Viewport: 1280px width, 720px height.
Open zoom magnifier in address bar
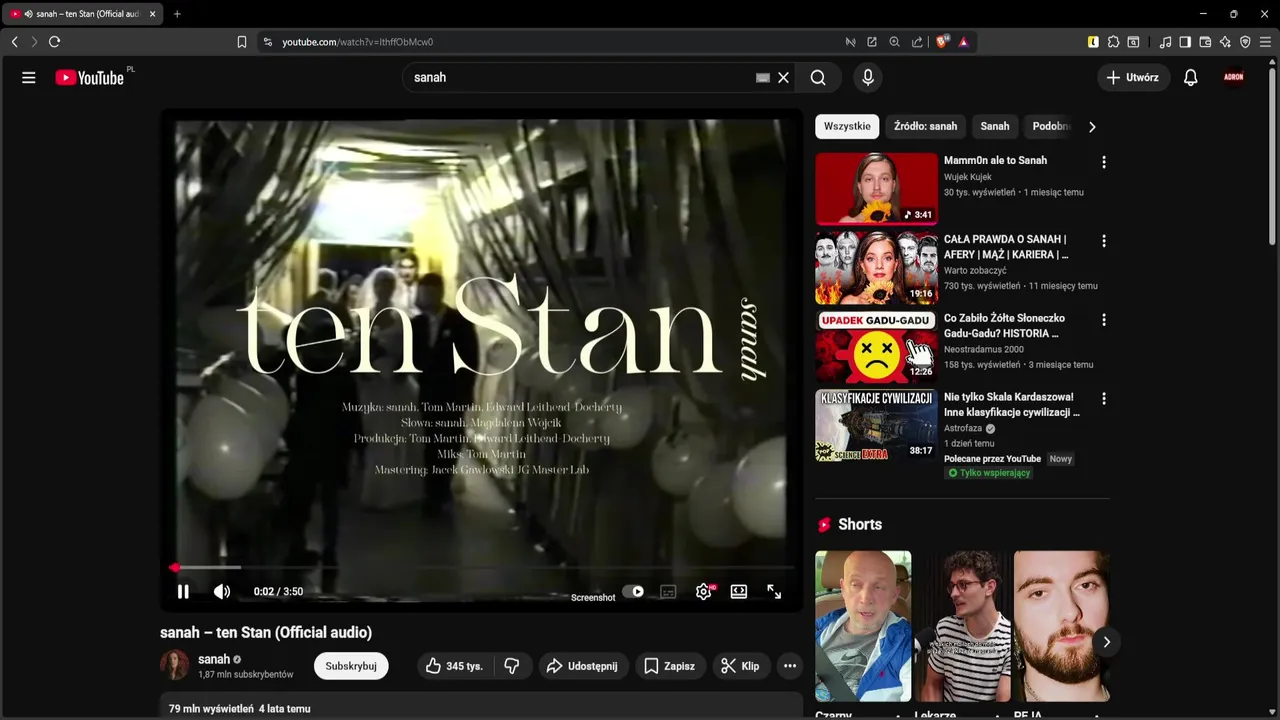click(x=895, y=42)
